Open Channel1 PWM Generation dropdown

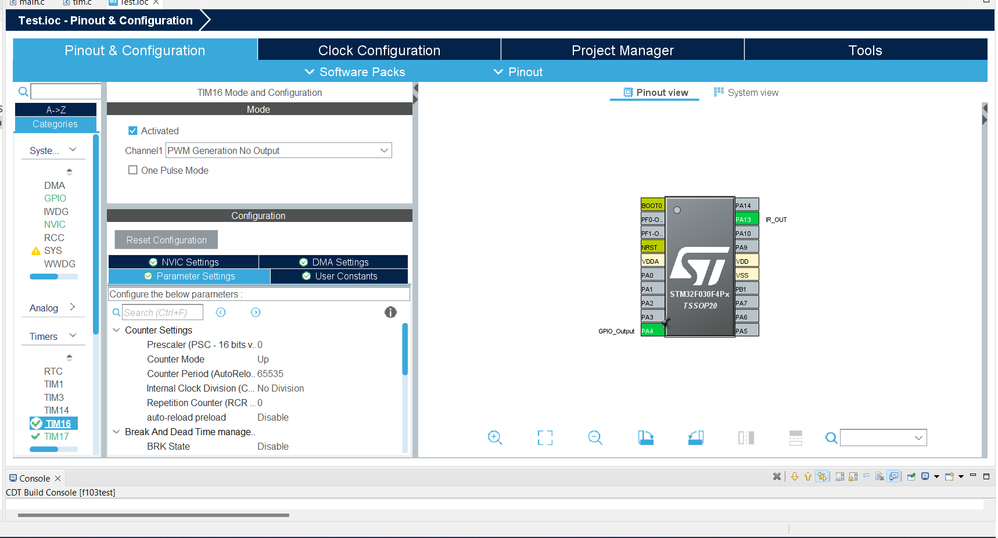click(278, 150)
